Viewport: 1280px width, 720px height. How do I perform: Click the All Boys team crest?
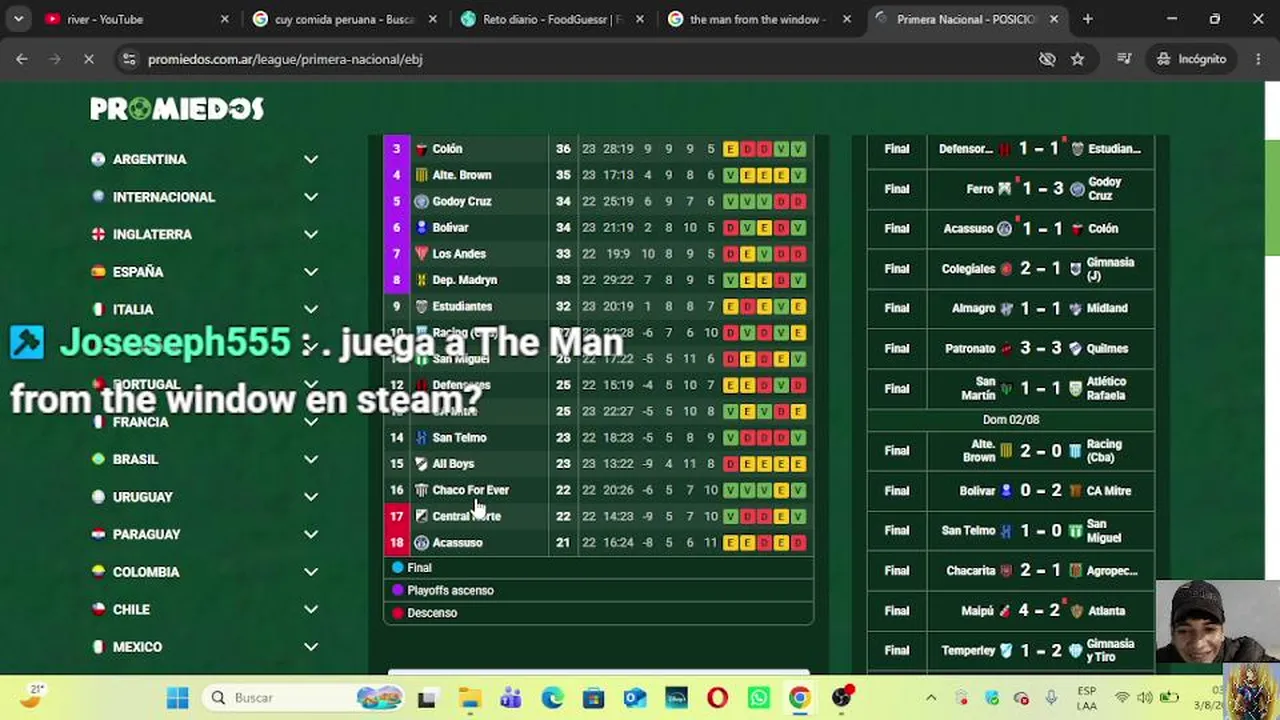pyautogui.click(x=421, y=464)
